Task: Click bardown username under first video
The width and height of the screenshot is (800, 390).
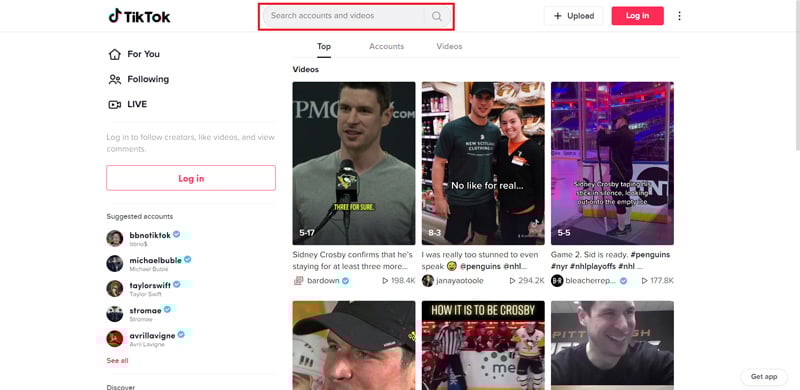Action: tap(323, 281)
